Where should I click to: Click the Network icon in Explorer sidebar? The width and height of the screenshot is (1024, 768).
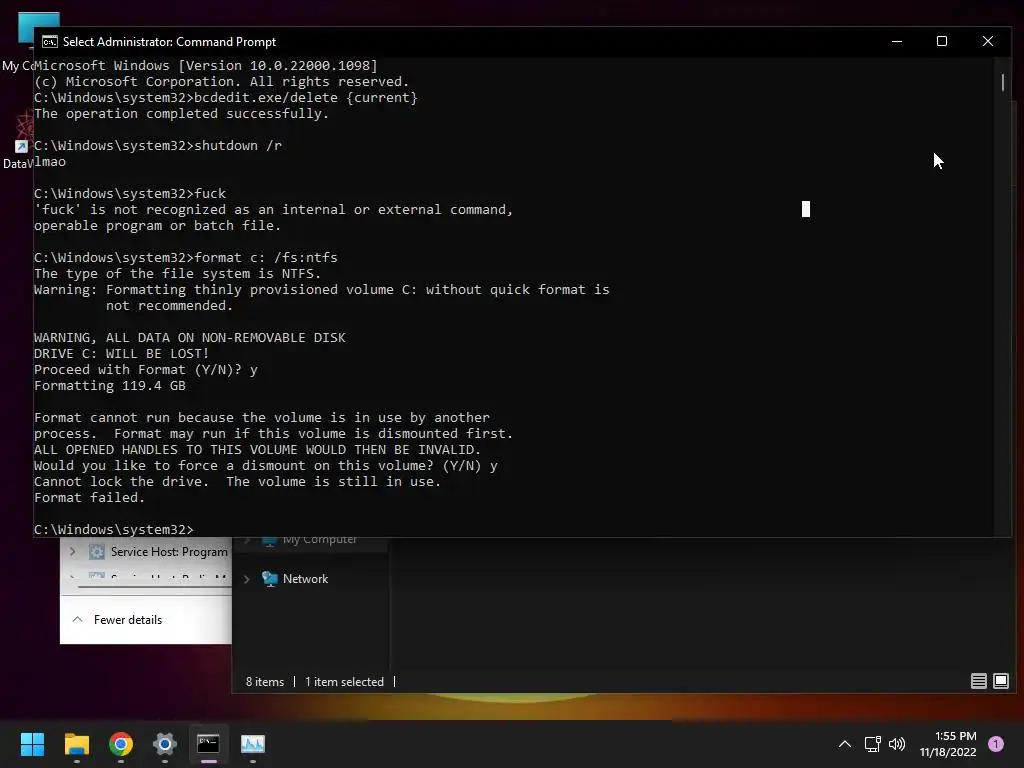[270, 579]
